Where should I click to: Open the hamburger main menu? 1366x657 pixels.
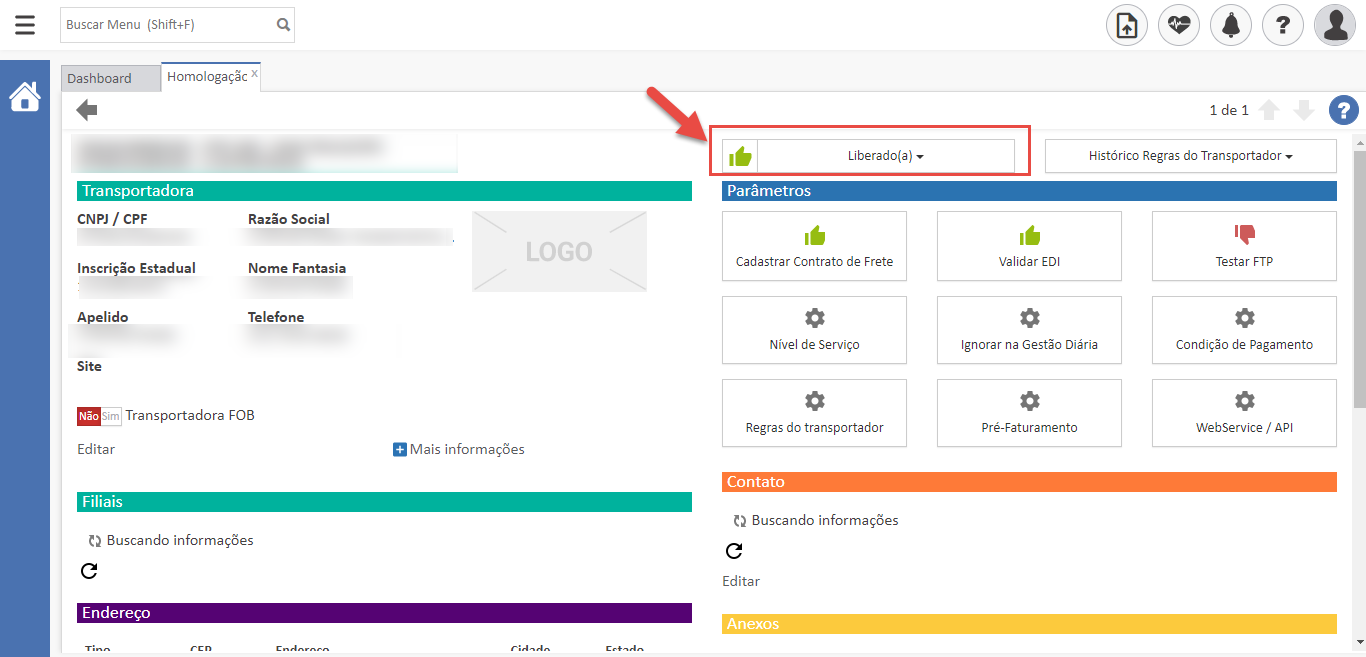point(25,25)
